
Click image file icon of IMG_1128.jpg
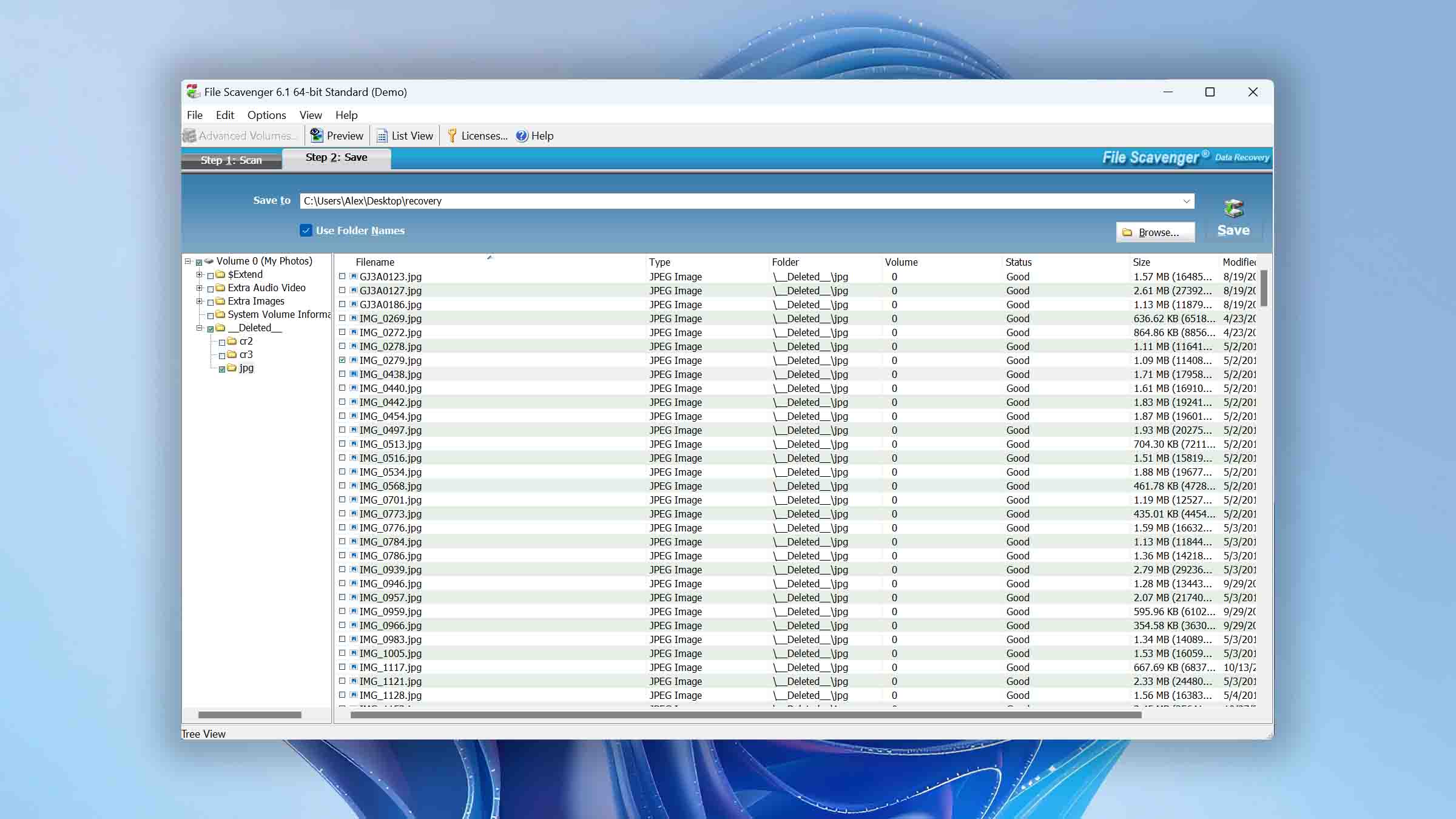[354, 695]
